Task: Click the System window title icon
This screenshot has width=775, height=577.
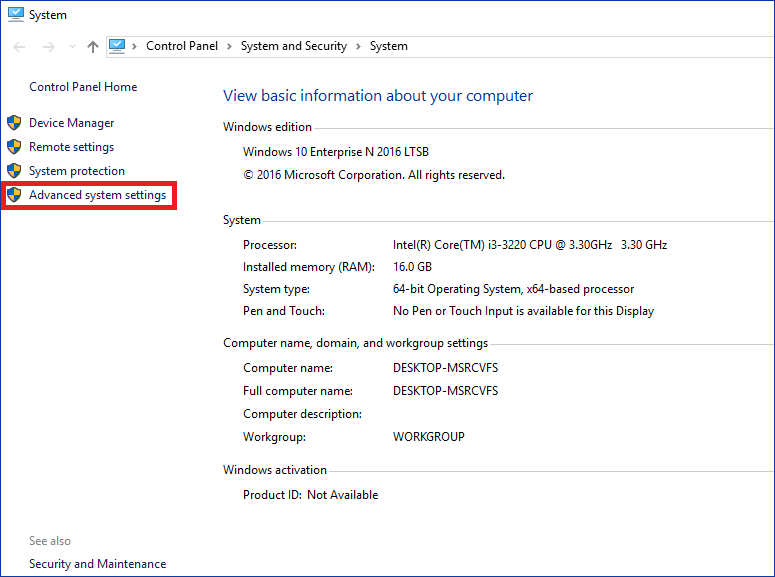Action: pos(15,14)
